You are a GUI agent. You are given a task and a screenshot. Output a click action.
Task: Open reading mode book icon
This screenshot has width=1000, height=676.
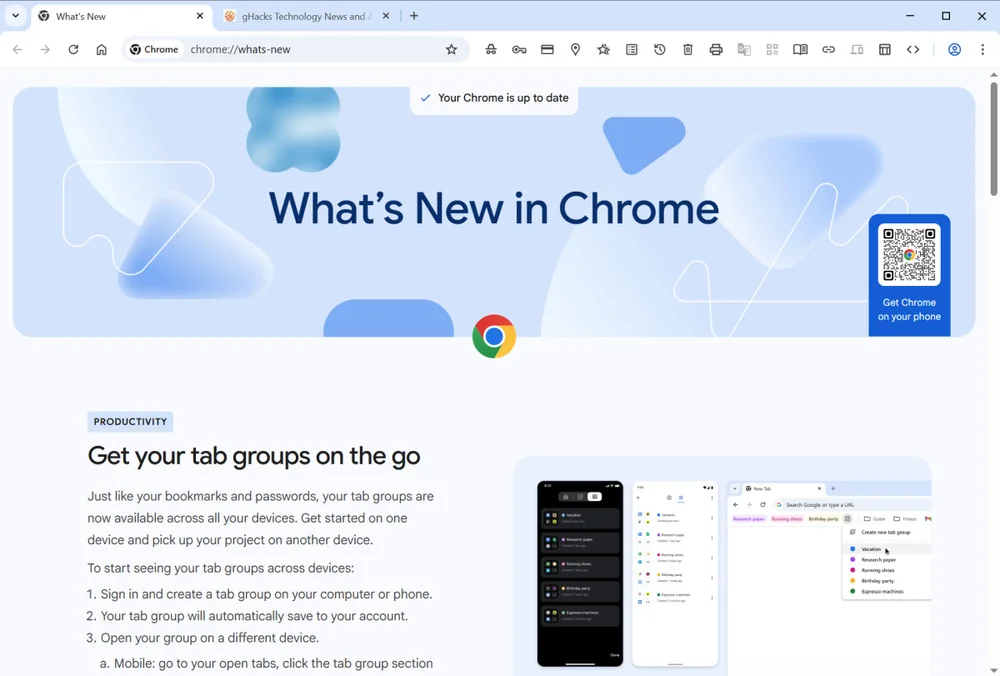(x=800, y=49)
